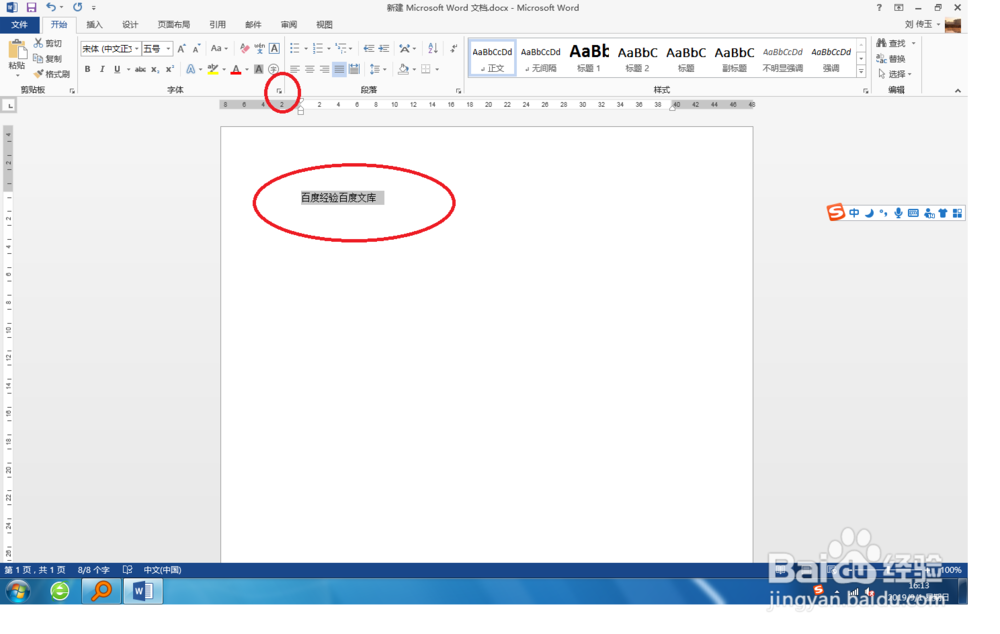Viewport: 1000px width, 634px height.
Task: Switch to the 页面布局 Page Layout tab
Action: [173, 25]
